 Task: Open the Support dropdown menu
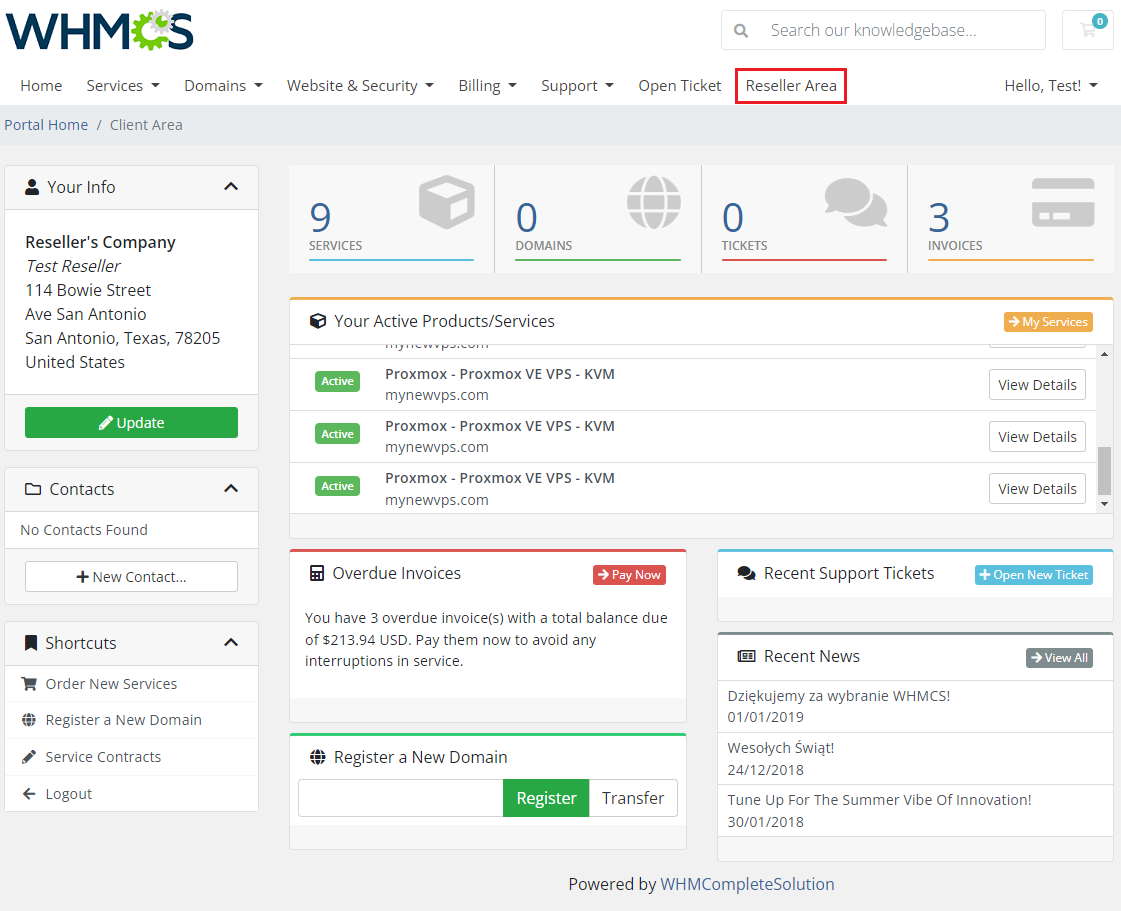(578, 86)
